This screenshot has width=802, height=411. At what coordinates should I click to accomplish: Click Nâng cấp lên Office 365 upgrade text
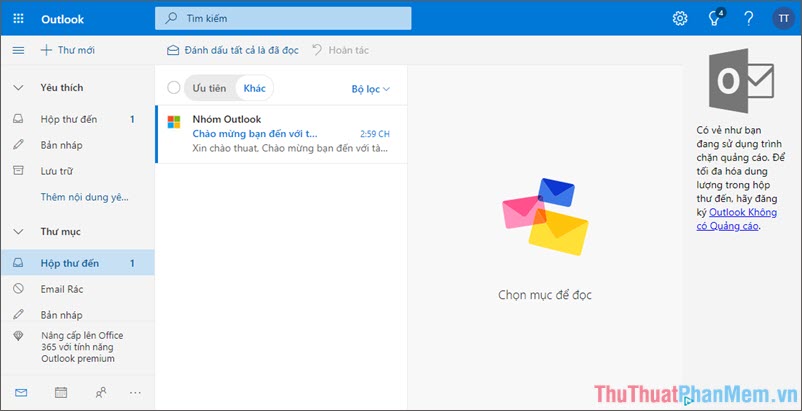coord(82,347)
